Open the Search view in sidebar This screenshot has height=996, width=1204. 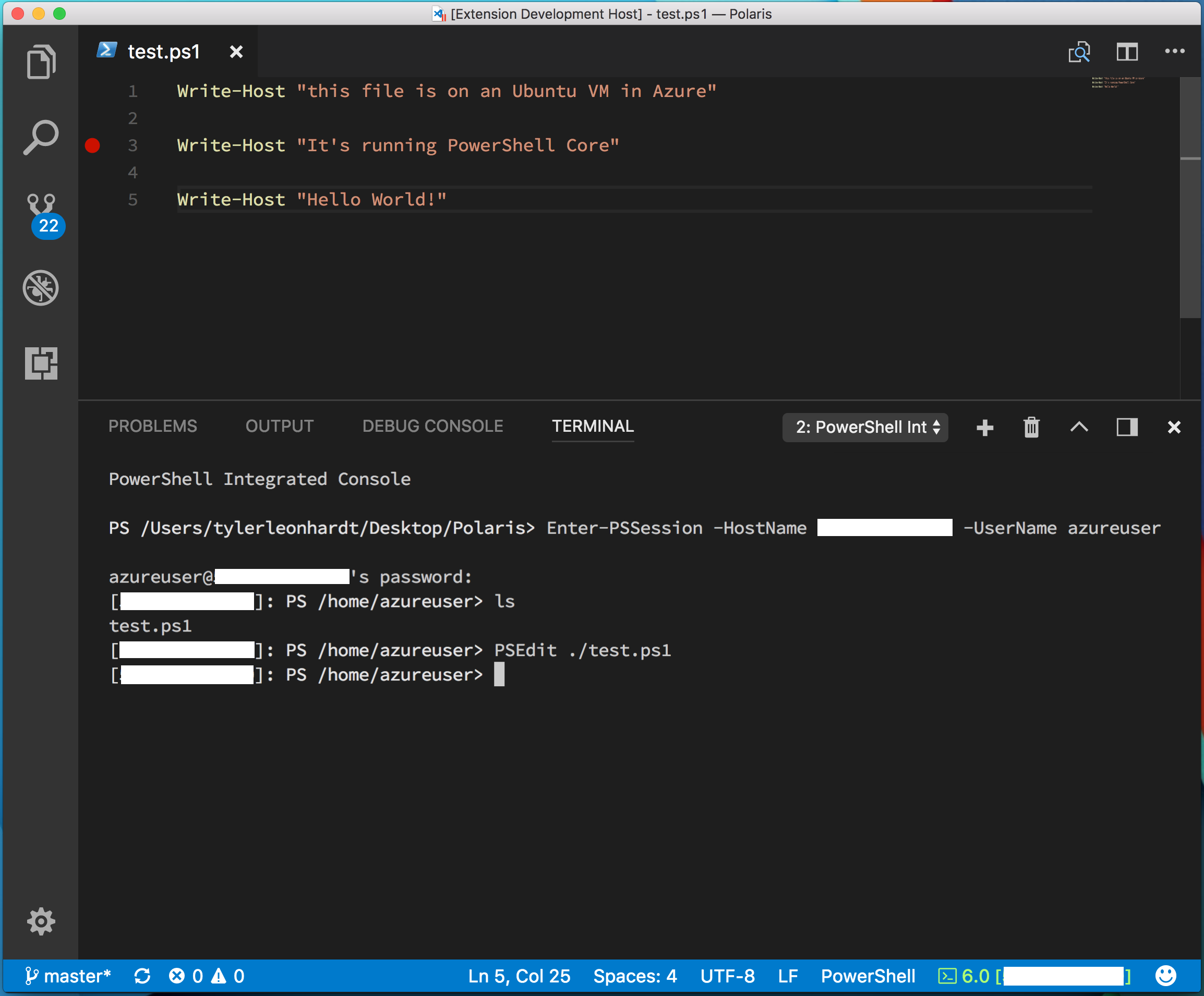point(41,137)
